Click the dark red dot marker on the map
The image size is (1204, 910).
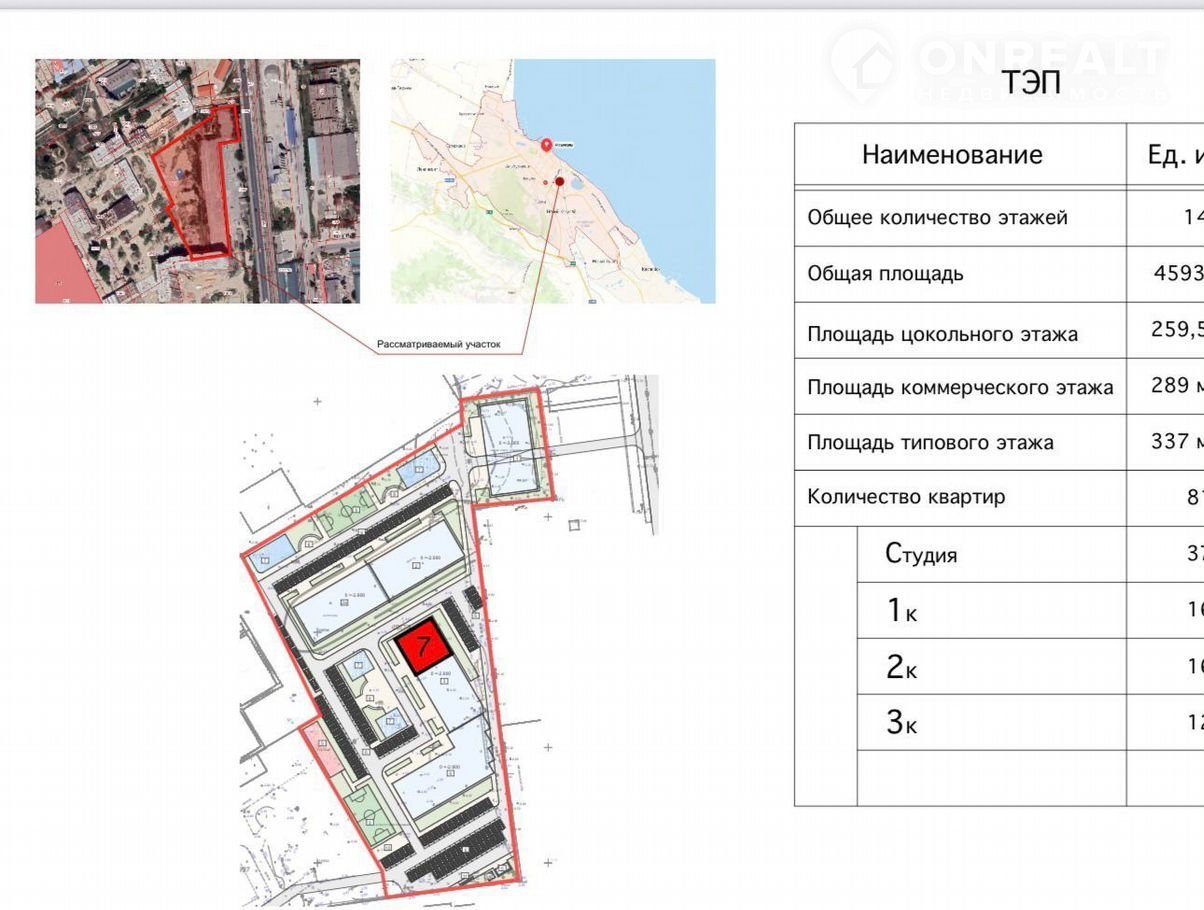click(x=559, y=182)
